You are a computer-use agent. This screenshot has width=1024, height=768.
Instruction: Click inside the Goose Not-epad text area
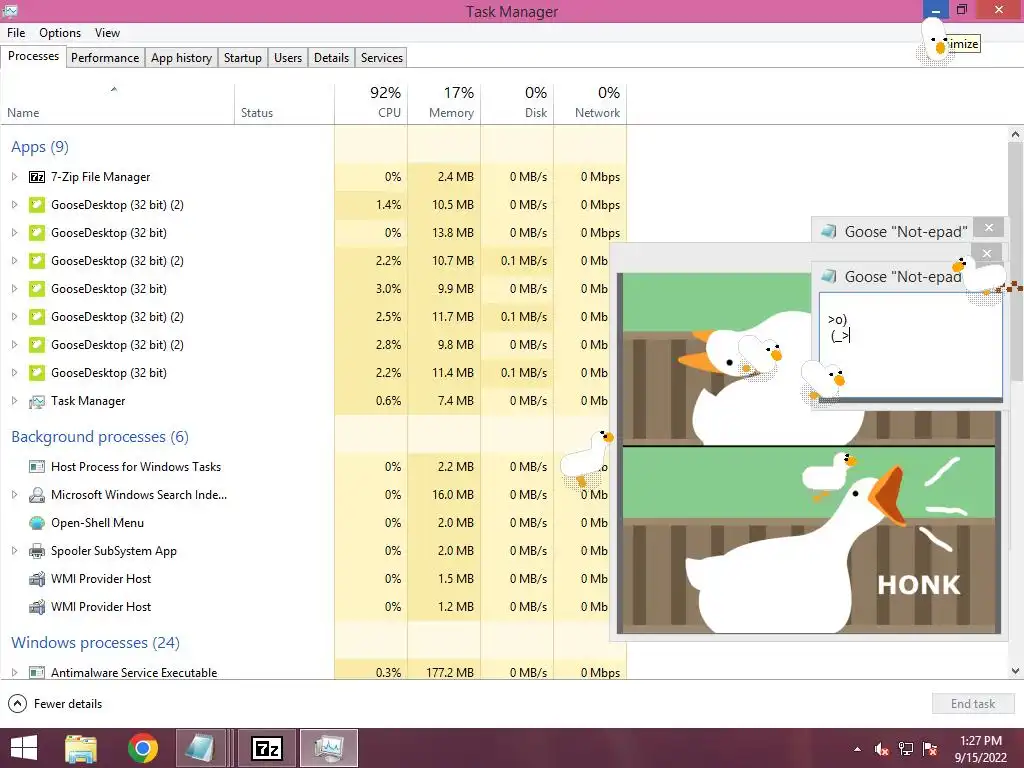[910, 345]
